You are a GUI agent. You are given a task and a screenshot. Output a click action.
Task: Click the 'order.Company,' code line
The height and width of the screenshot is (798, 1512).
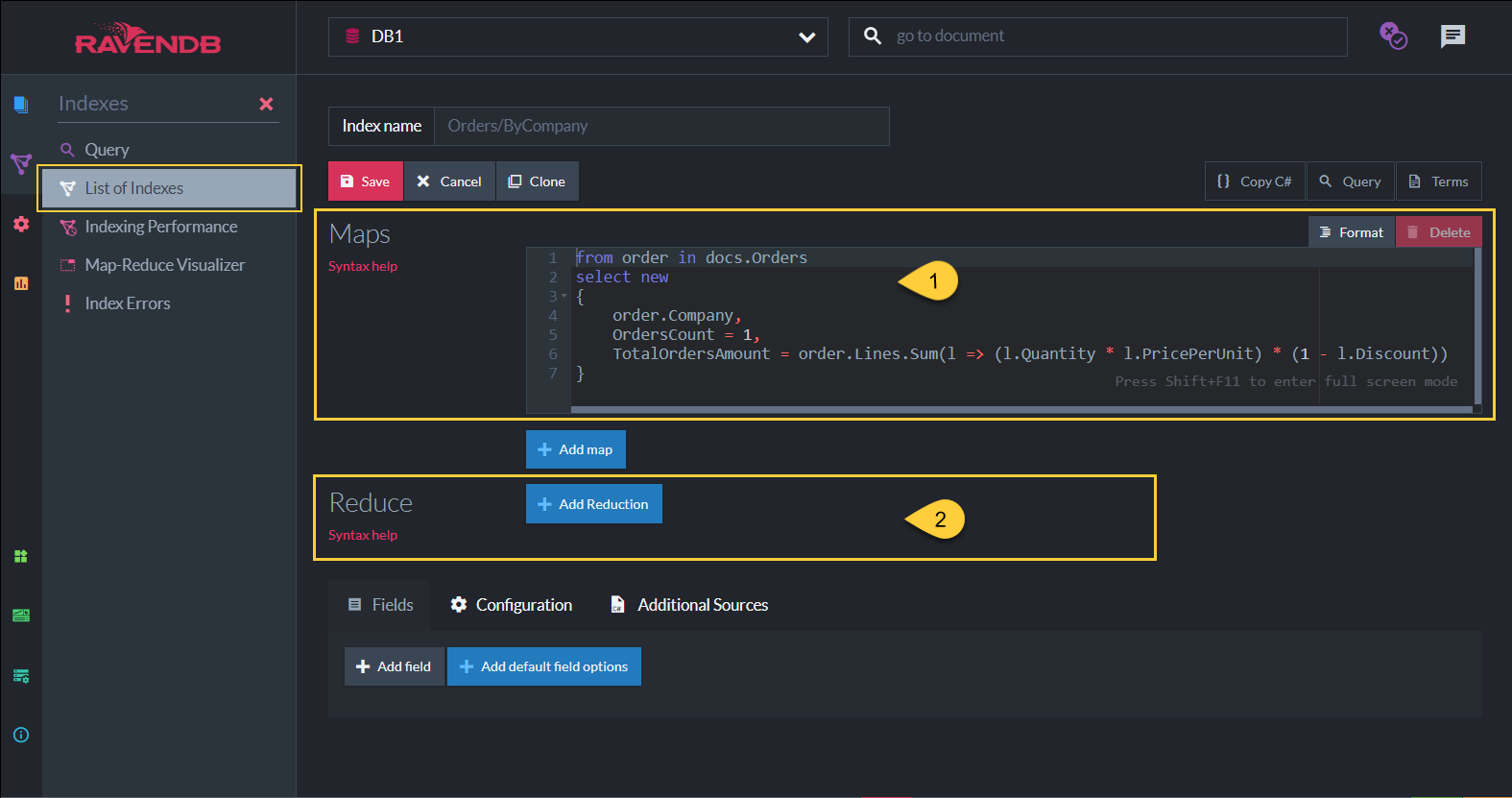[677, 315]
